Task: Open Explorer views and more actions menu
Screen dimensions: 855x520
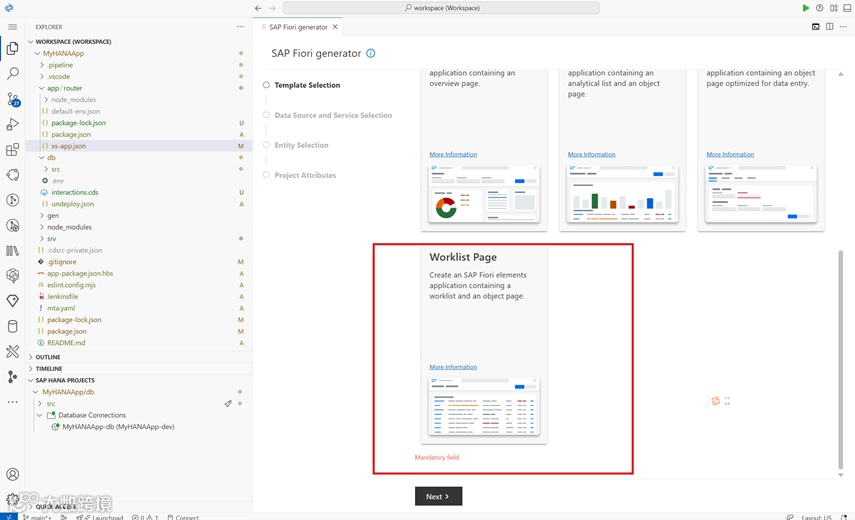Action: coord(240,27)
